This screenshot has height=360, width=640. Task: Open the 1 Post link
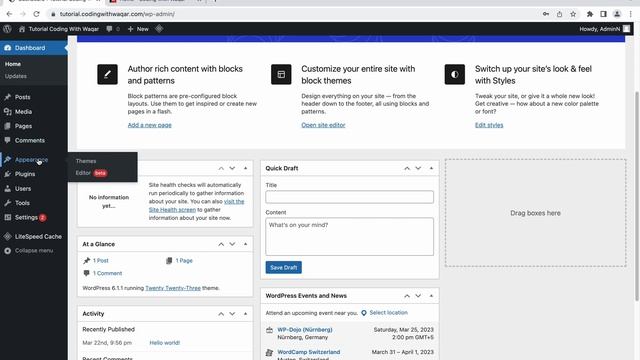point(100,260)
